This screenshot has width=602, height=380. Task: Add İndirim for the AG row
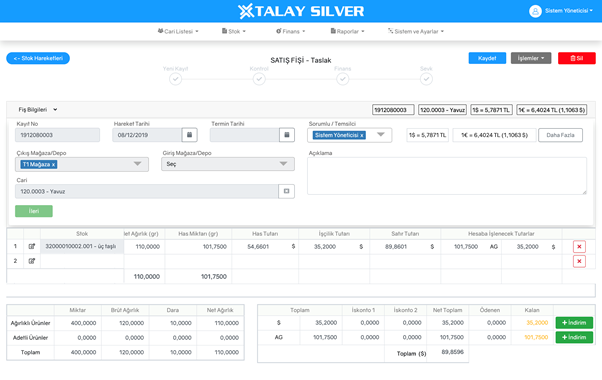pos(574,337)
